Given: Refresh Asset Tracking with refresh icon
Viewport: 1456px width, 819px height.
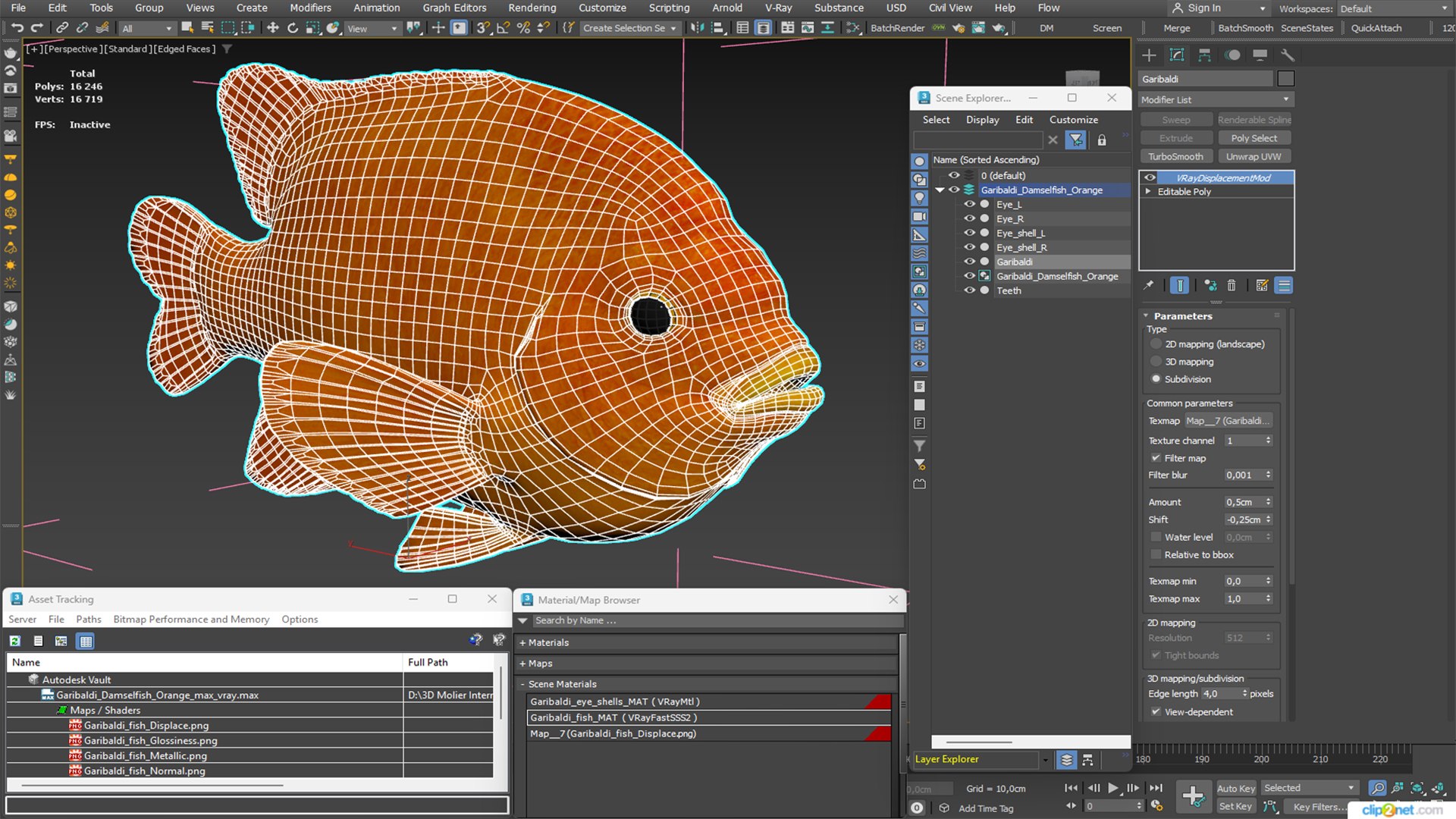Looking at the screenshot, I should tap(15, 642).
